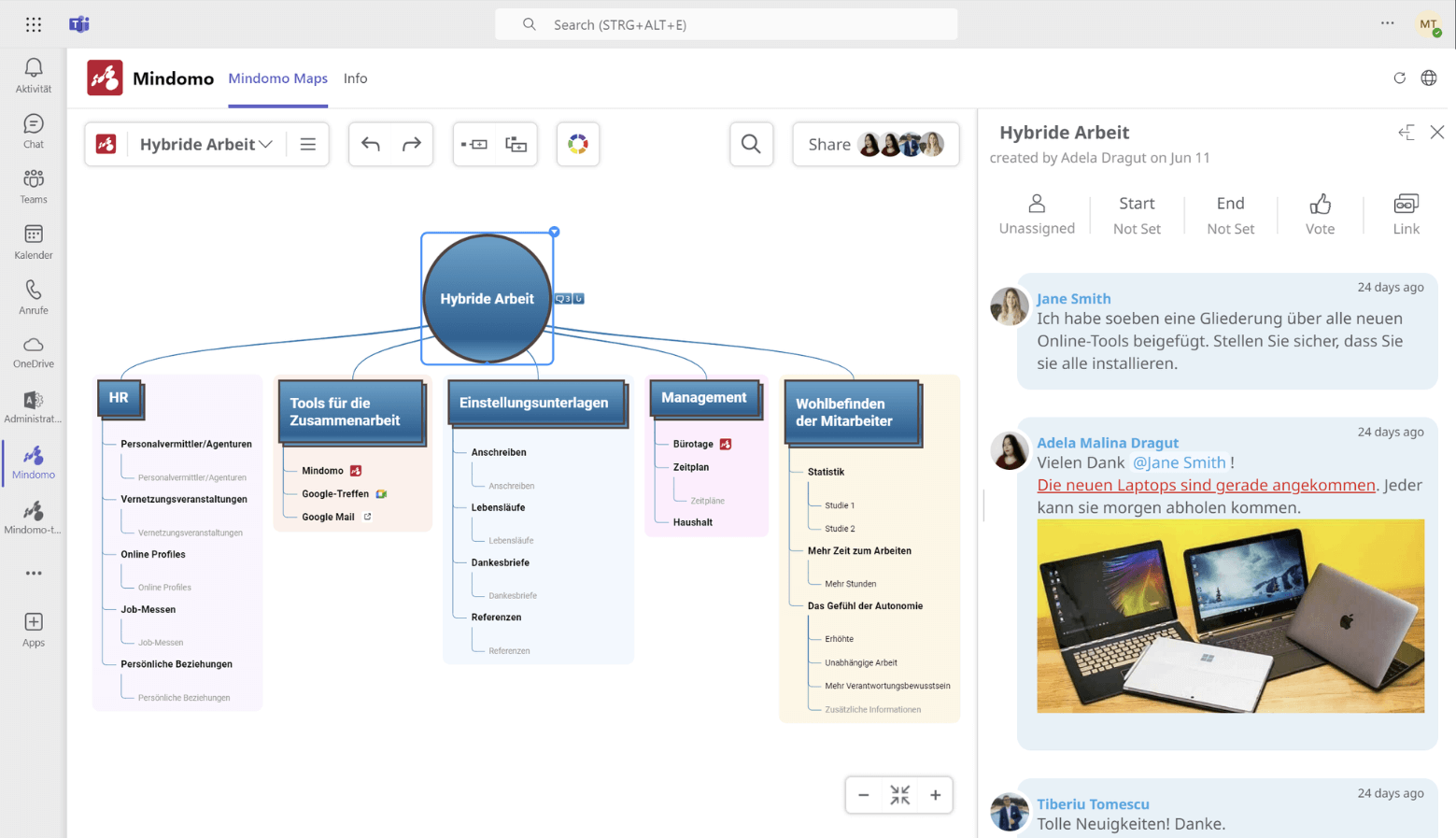Undo the last map action
Viewport: 1456px width, 838px height.
tap(371, 144)
